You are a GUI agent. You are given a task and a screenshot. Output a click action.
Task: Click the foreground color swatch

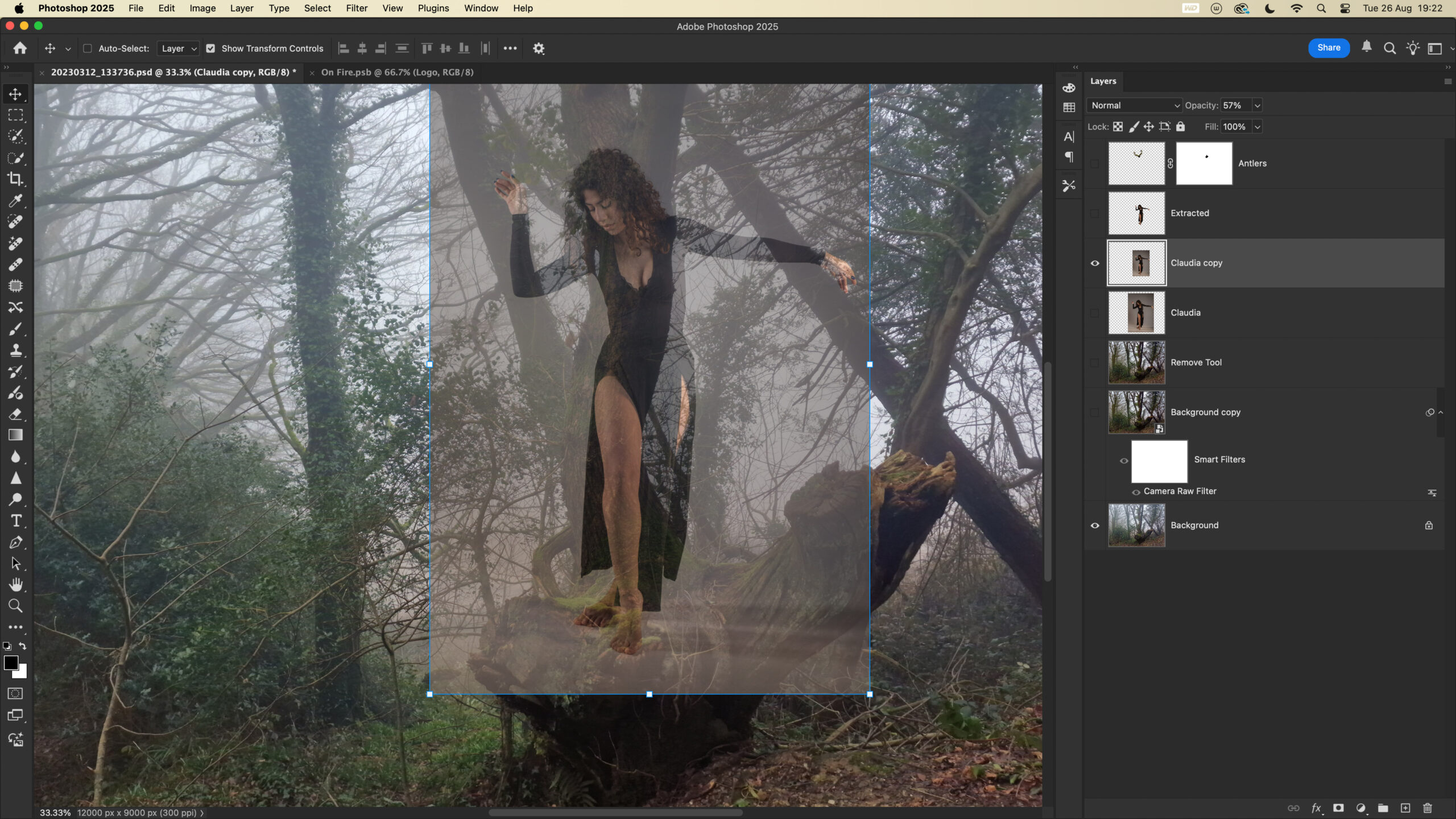10,663
